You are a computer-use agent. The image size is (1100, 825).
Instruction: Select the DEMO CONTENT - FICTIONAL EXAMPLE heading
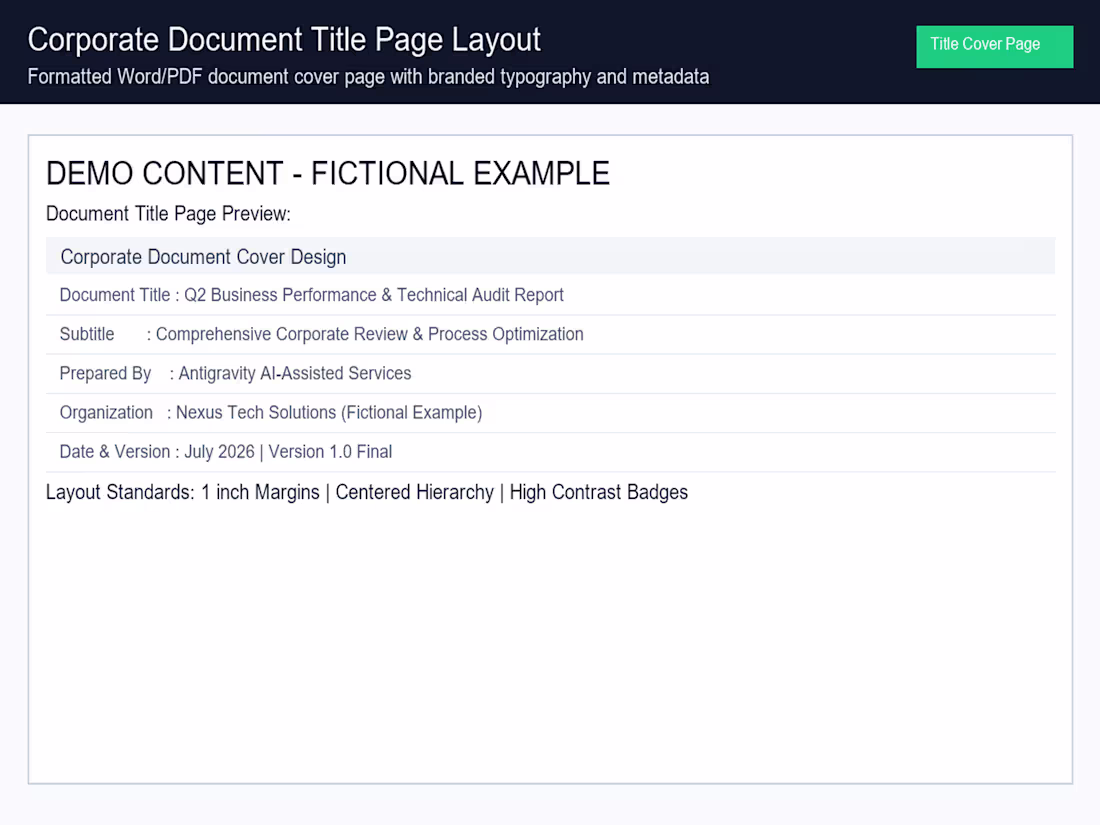tap(328, 173)
